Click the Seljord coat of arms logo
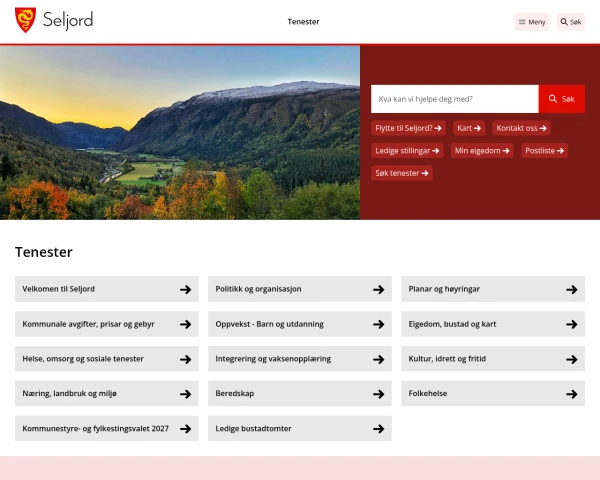The height and width of the screenshot is (480, 600). point(25,20)
